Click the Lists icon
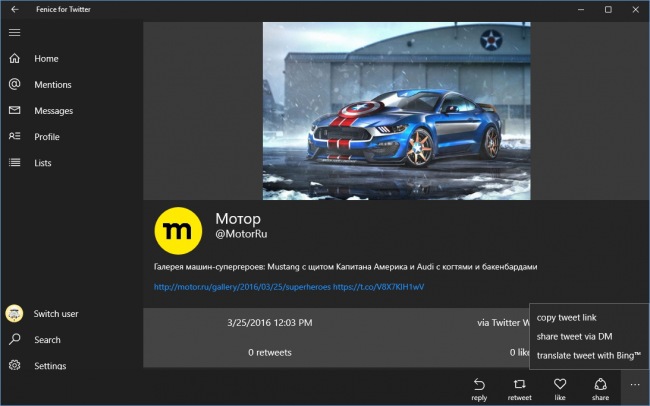The image size is (650, 406). tap(15, 163)
